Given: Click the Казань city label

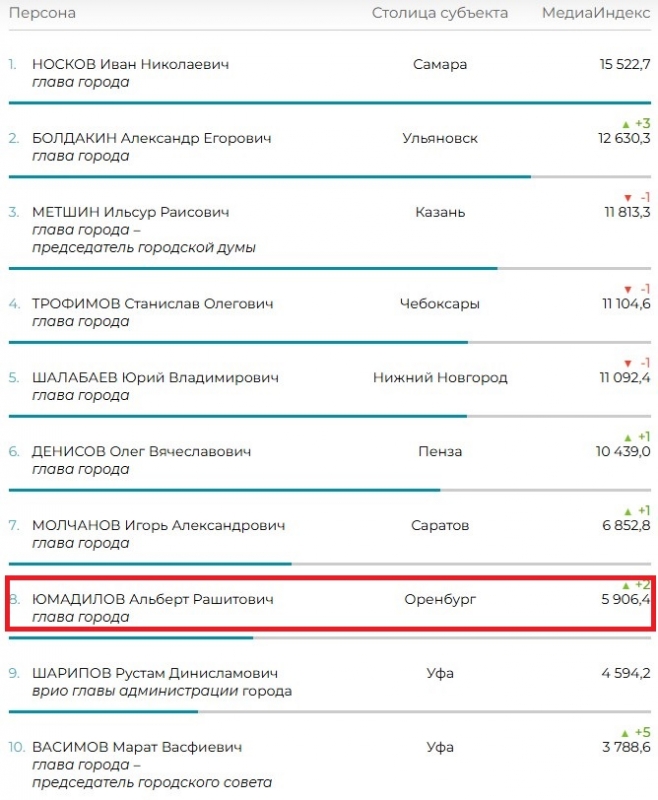Looking at the screenshot, I should coord(440,212).
